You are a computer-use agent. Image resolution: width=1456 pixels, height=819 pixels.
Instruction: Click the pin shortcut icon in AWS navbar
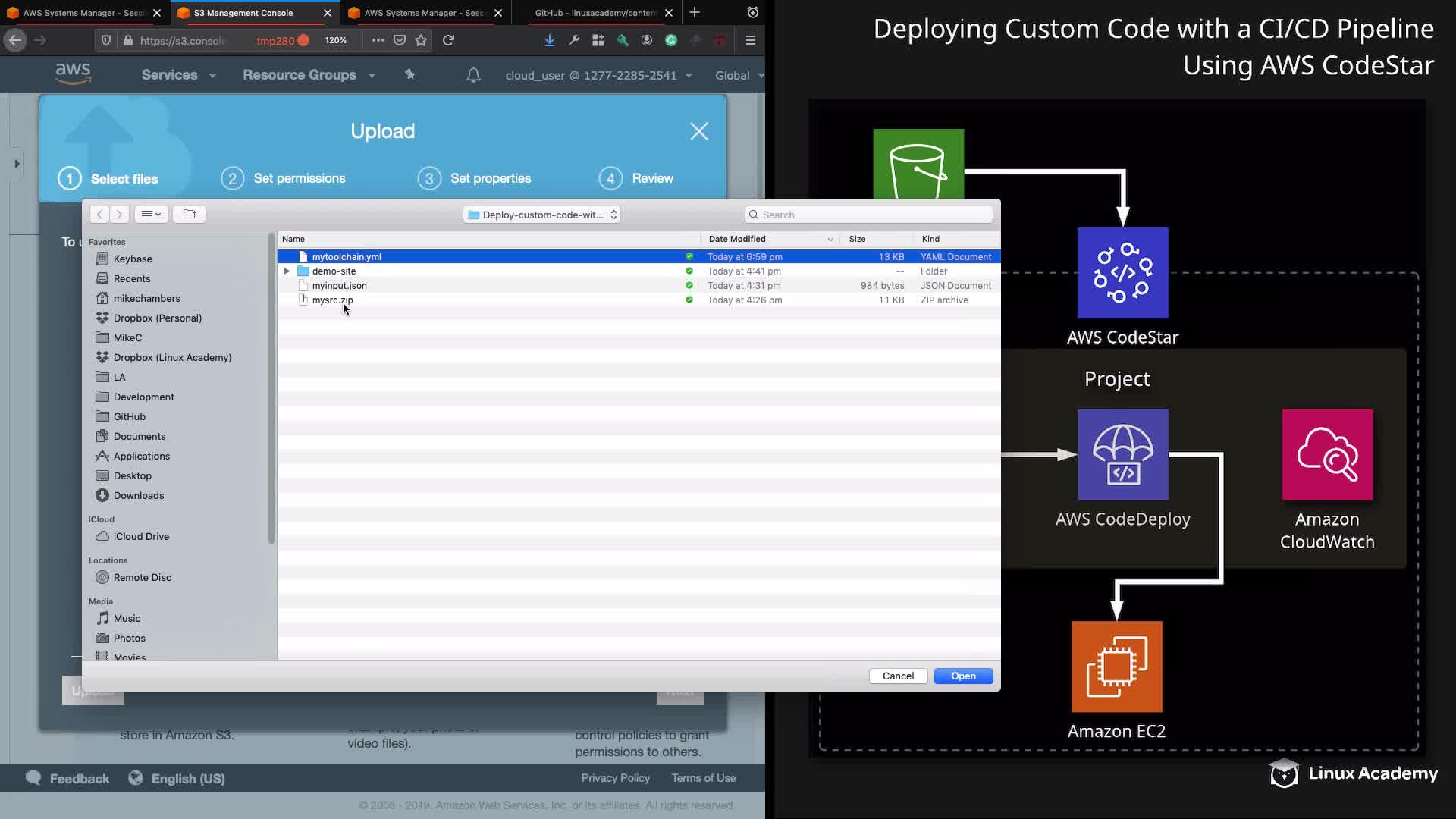[x=409, y=74]
